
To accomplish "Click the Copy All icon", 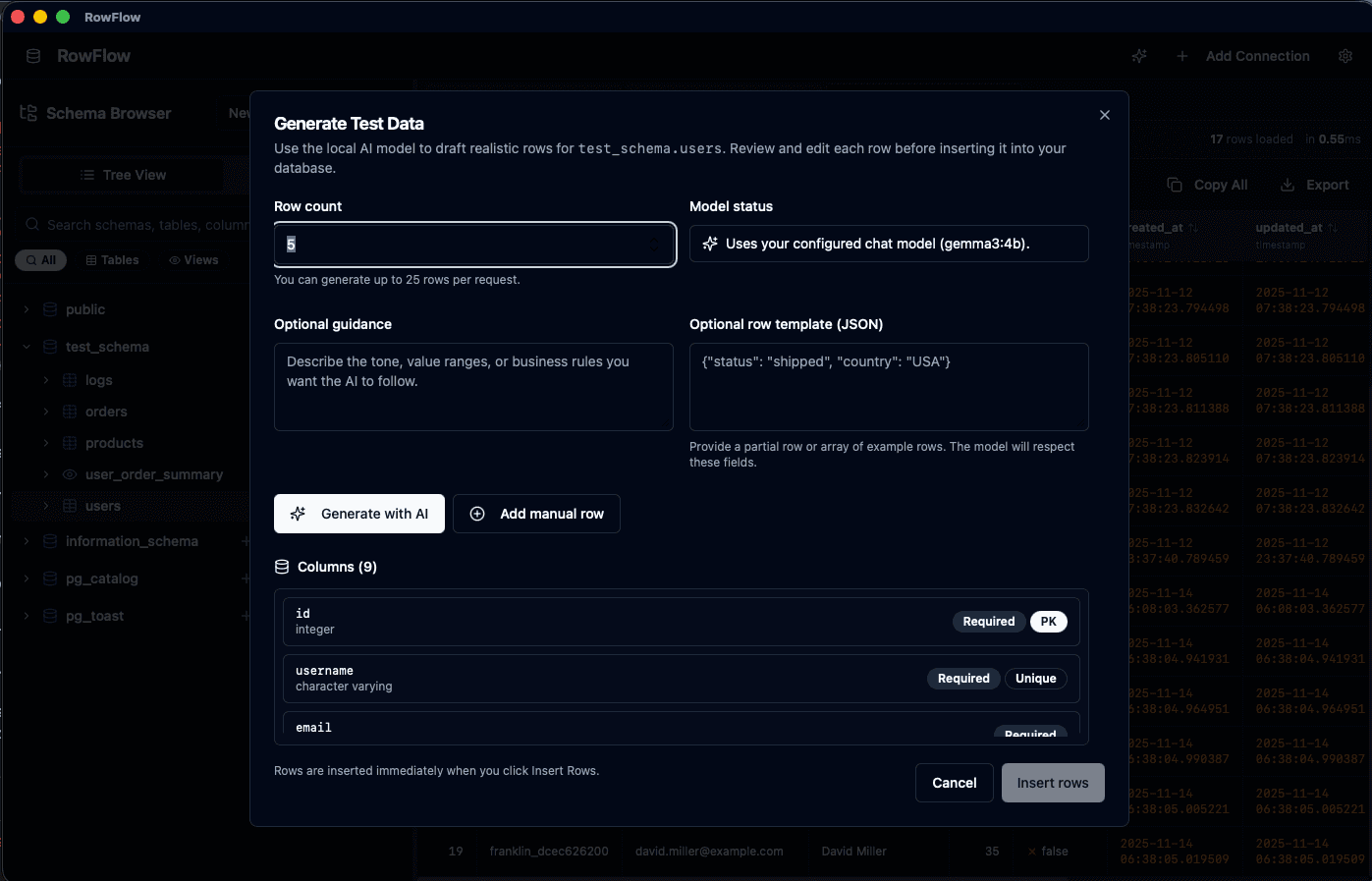I will [x=1174, y=185].
